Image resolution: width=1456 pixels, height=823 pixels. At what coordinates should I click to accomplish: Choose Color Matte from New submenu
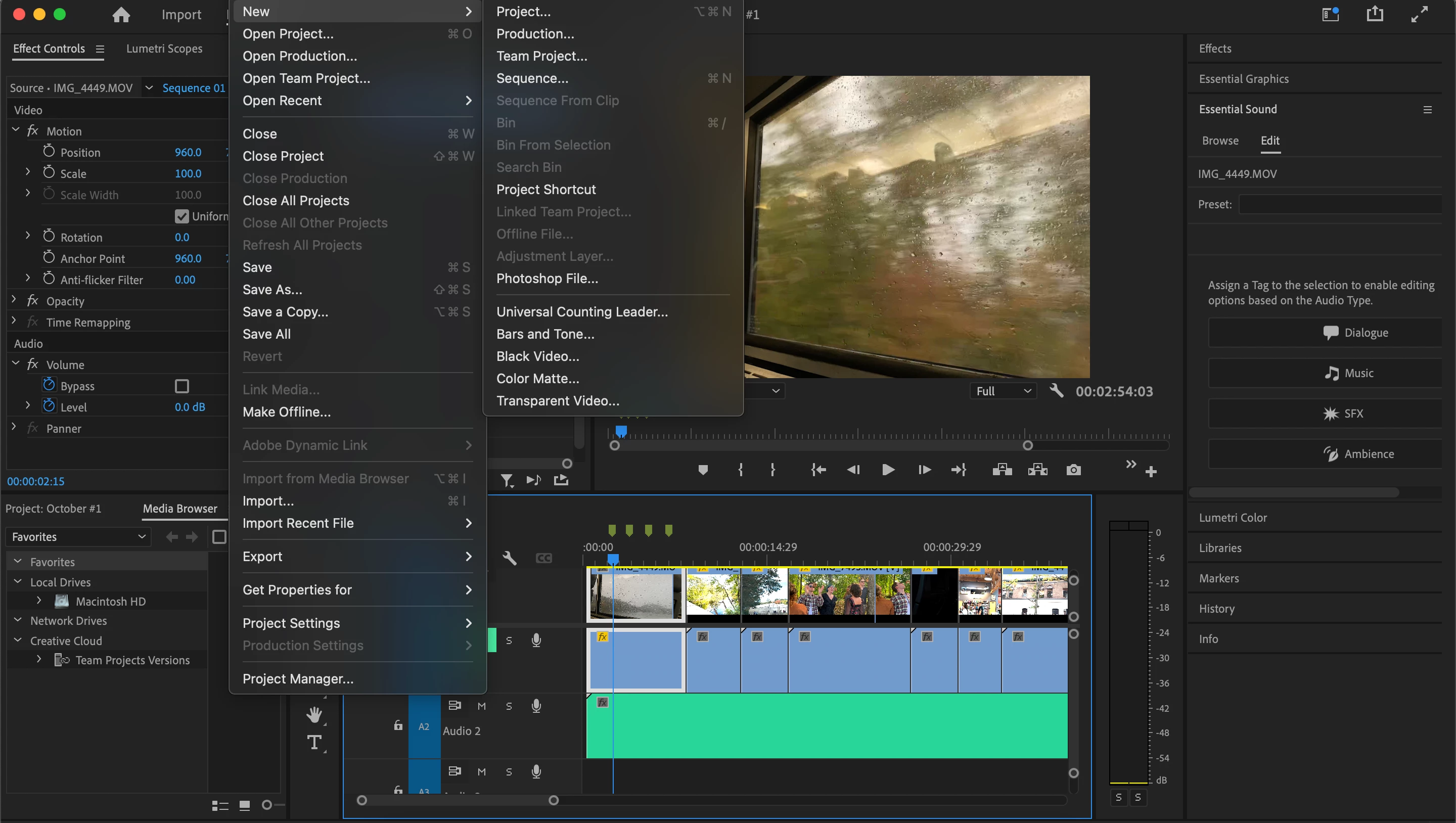point(537,378)
